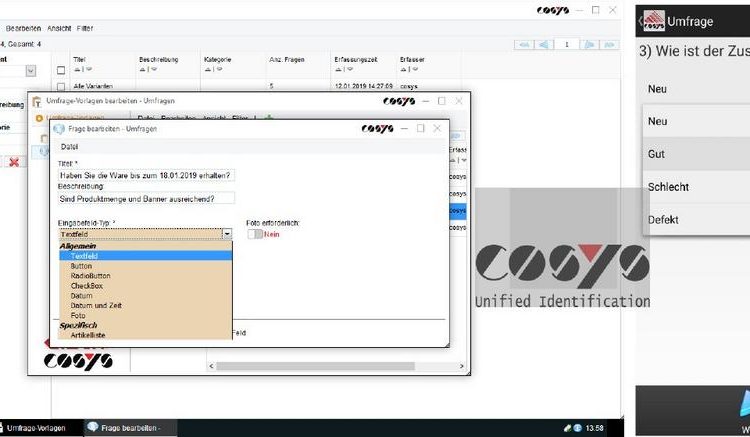
Task: Toggle the Foto erforderlich switch
Action: (x=255, y=234)
